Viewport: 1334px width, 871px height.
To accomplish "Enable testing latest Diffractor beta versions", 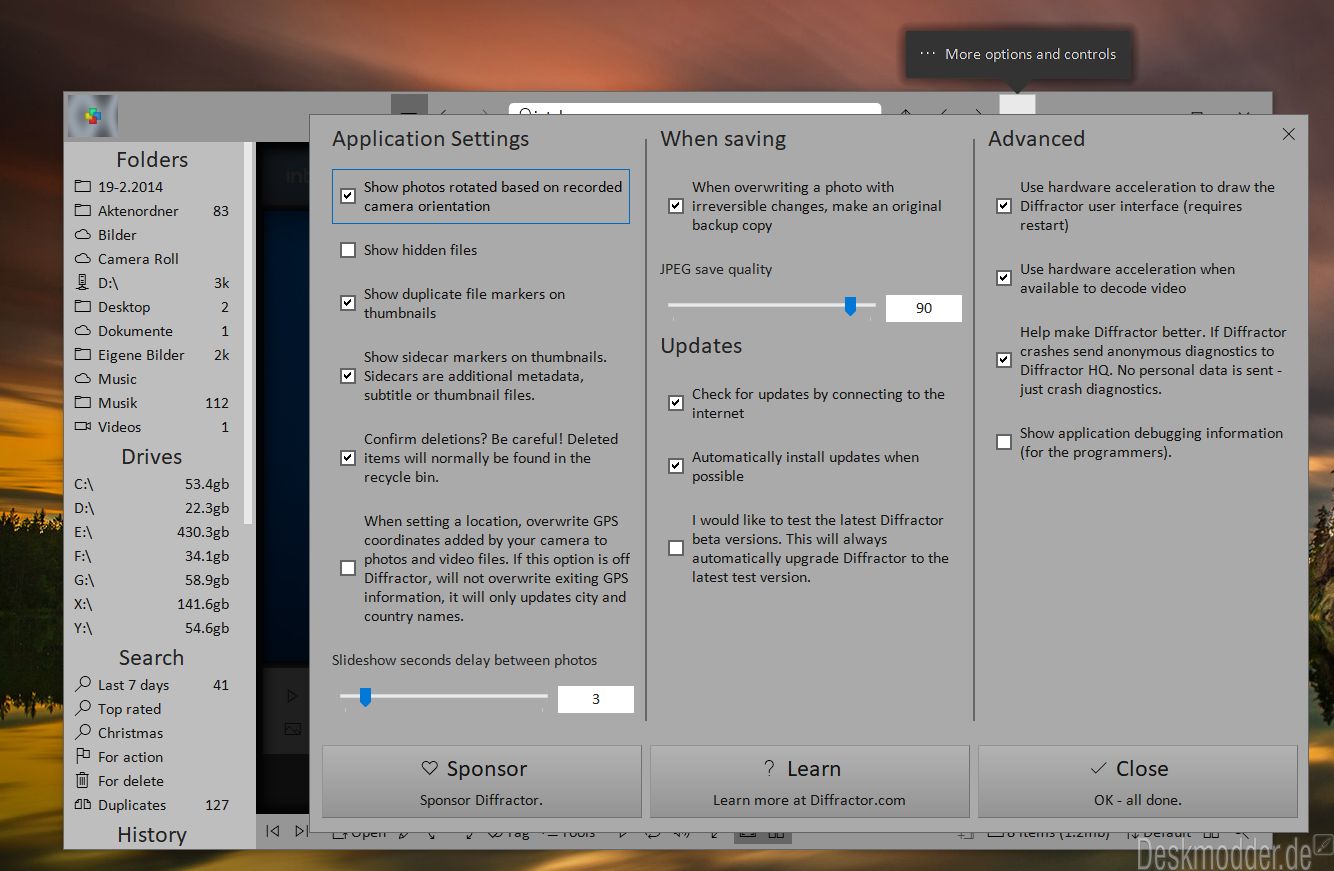I will point(676,548).
